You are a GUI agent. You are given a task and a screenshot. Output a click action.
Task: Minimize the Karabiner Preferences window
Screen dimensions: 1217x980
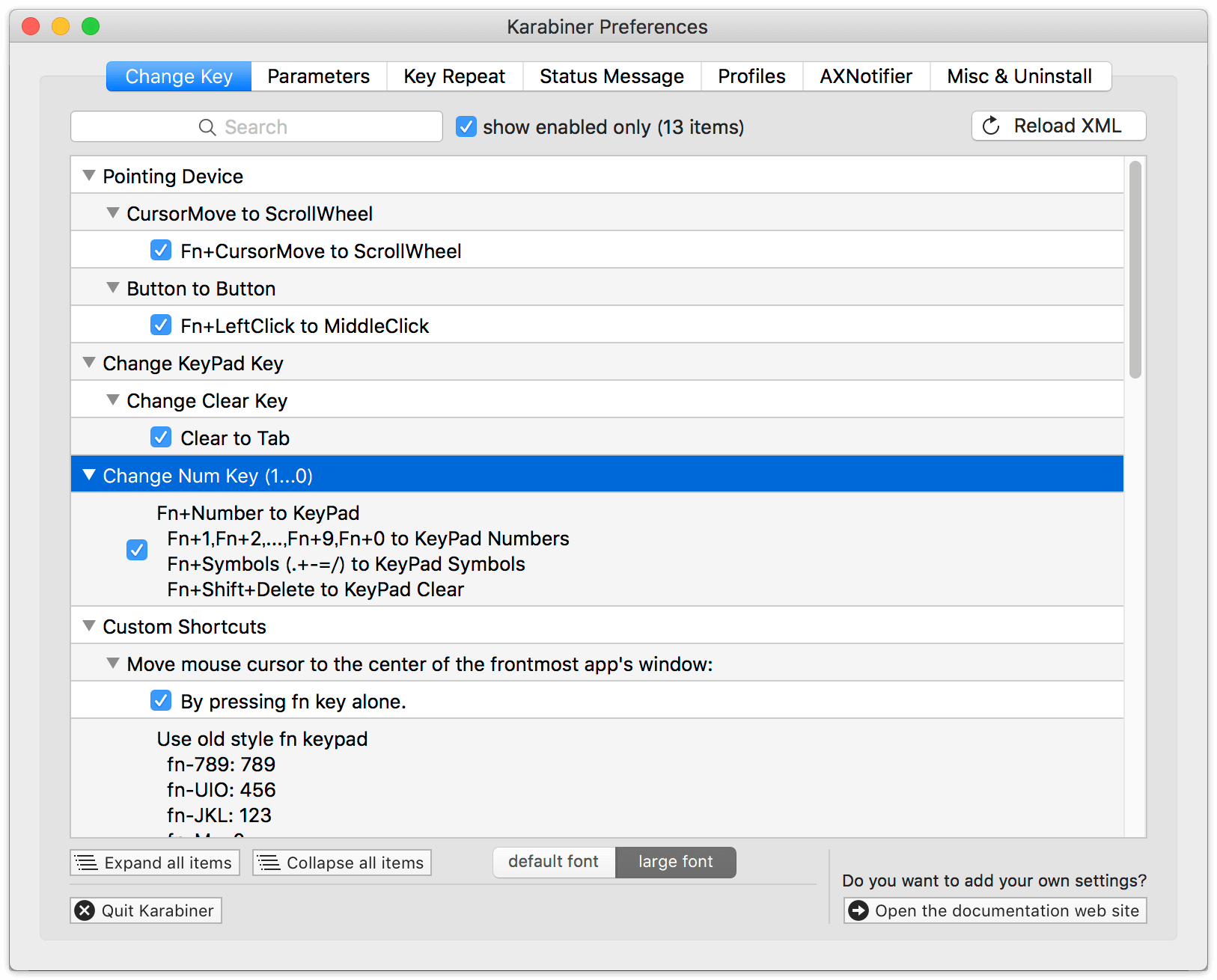tap(61, 27)
